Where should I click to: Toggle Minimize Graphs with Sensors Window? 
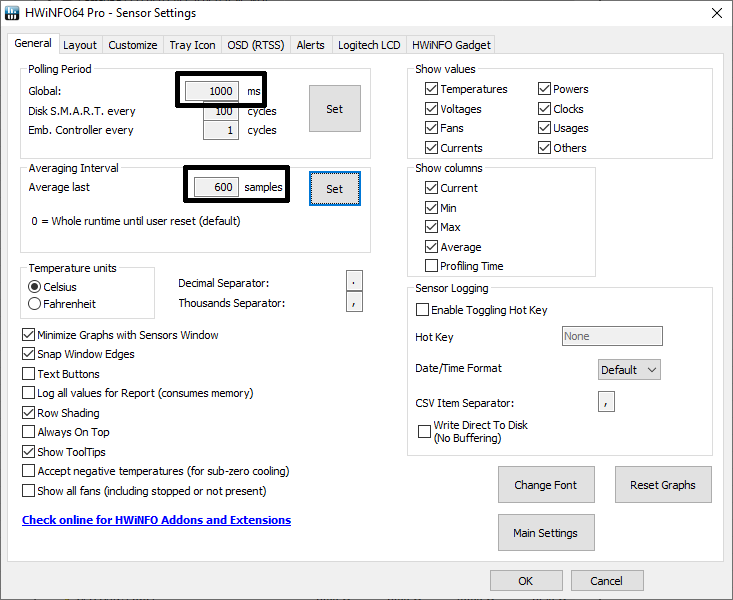click(120, 335)
